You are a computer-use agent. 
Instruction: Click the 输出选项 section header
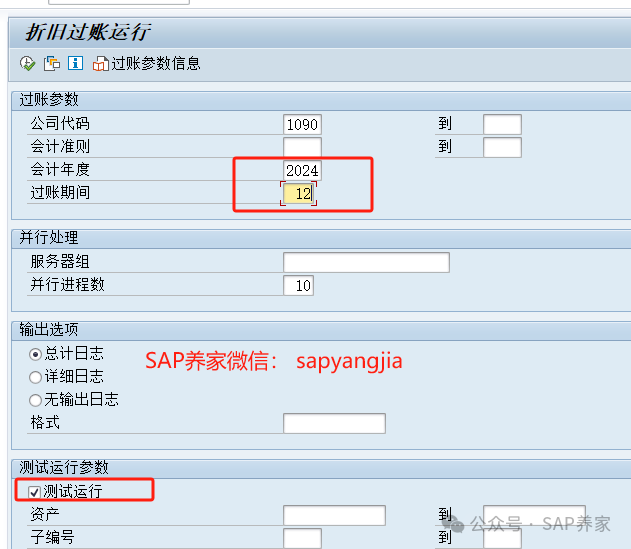(x=49, y=329)
